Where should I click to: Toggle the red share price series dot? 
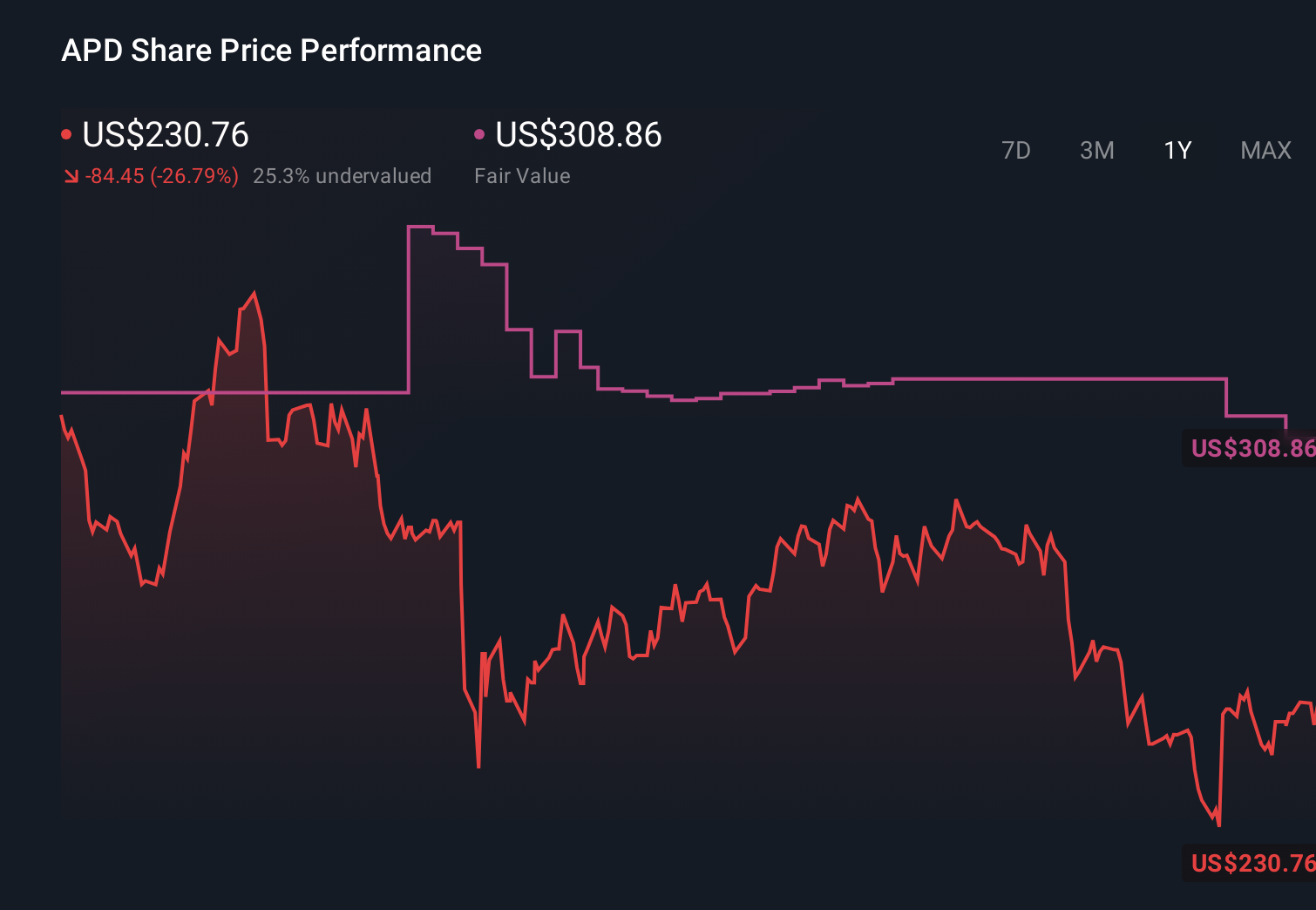pyautogui.click(x=66, y=132)
